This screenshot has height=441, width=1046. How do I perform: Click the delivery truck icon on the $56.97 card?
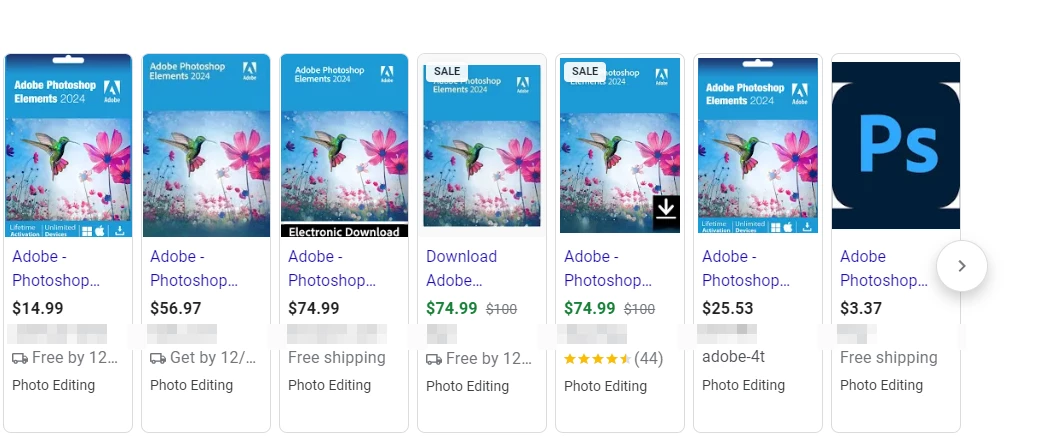click(x=158, y=359)
